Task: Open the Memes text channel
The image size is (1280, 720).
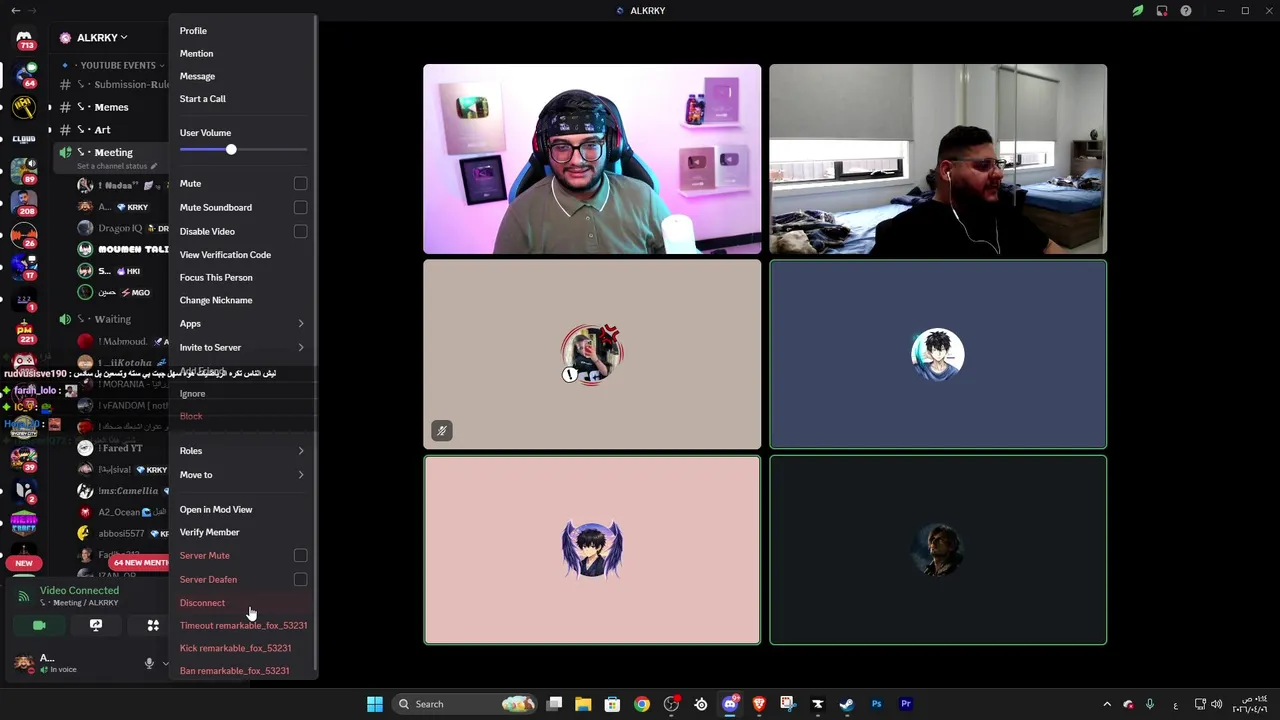Action: click(111, 107)
